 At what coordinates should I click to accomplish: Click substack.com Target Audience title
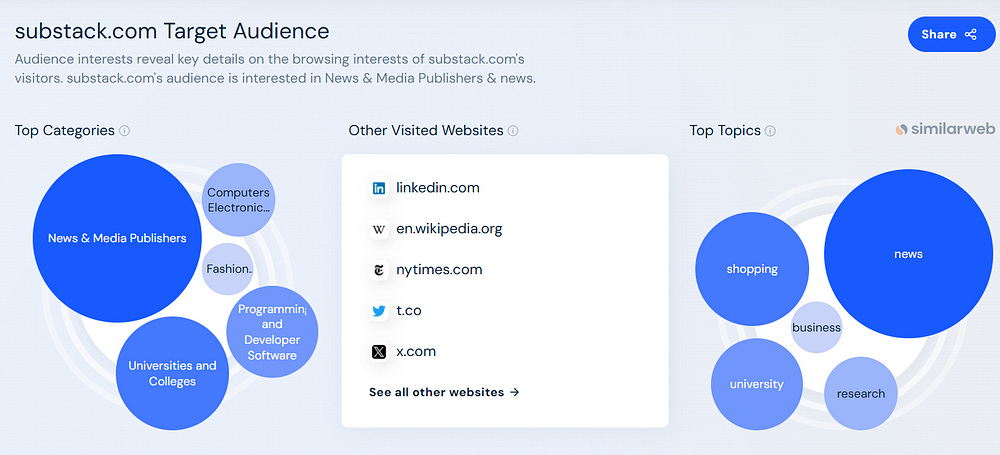click(x=172, y=31)
